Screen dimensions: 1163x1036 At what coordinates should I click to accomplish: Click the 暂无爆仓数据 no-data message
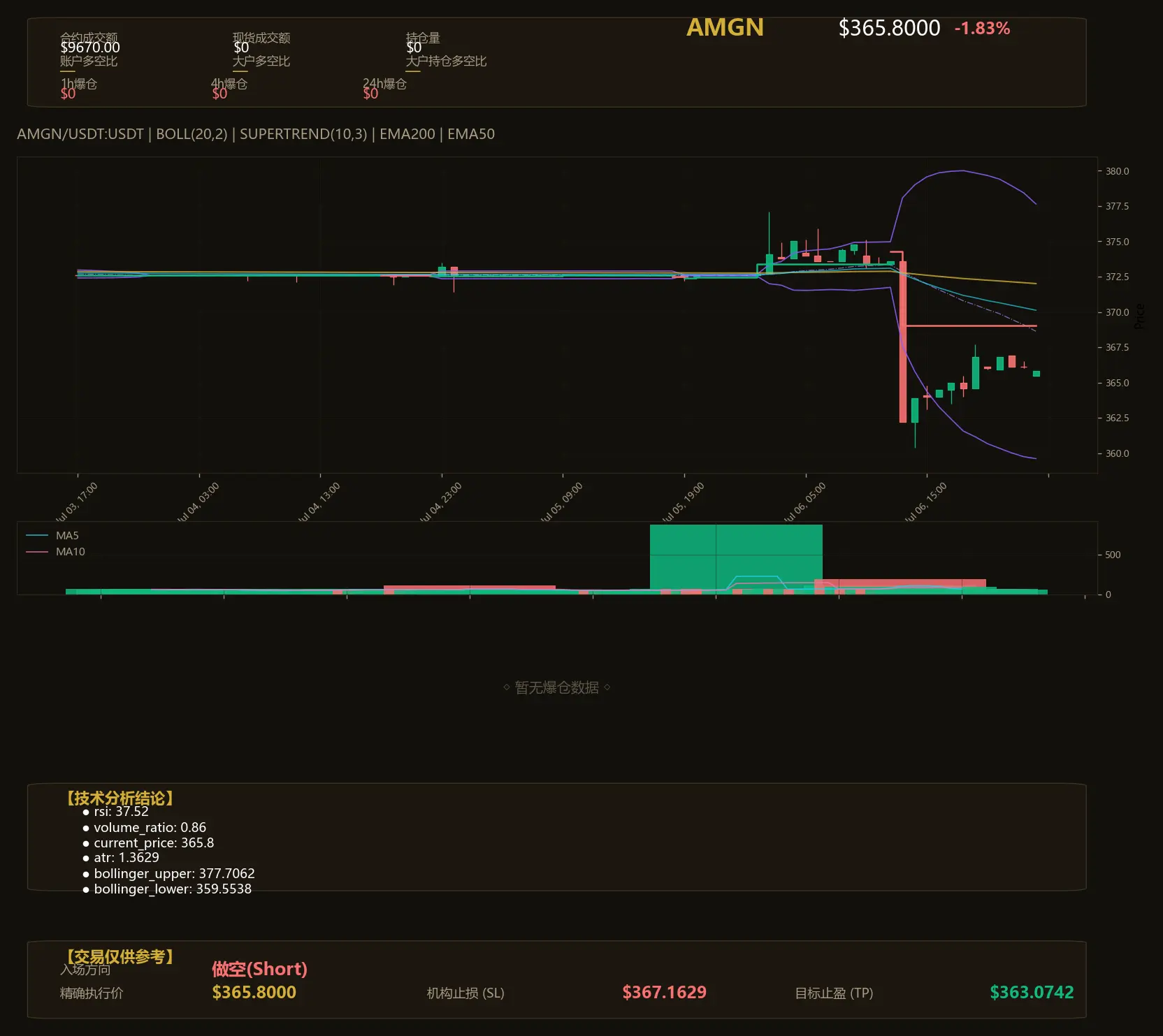click(557, 687)
